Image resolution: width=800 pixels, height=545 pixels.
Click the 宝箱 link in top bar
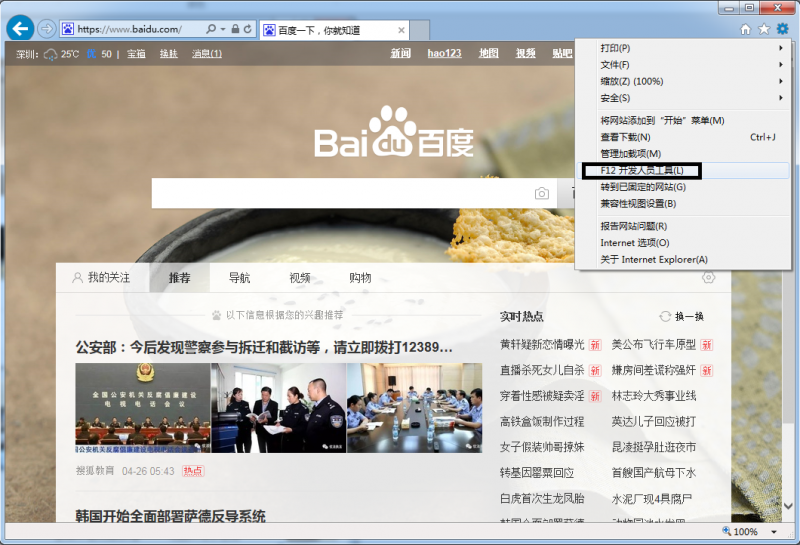tap(136, 54)
